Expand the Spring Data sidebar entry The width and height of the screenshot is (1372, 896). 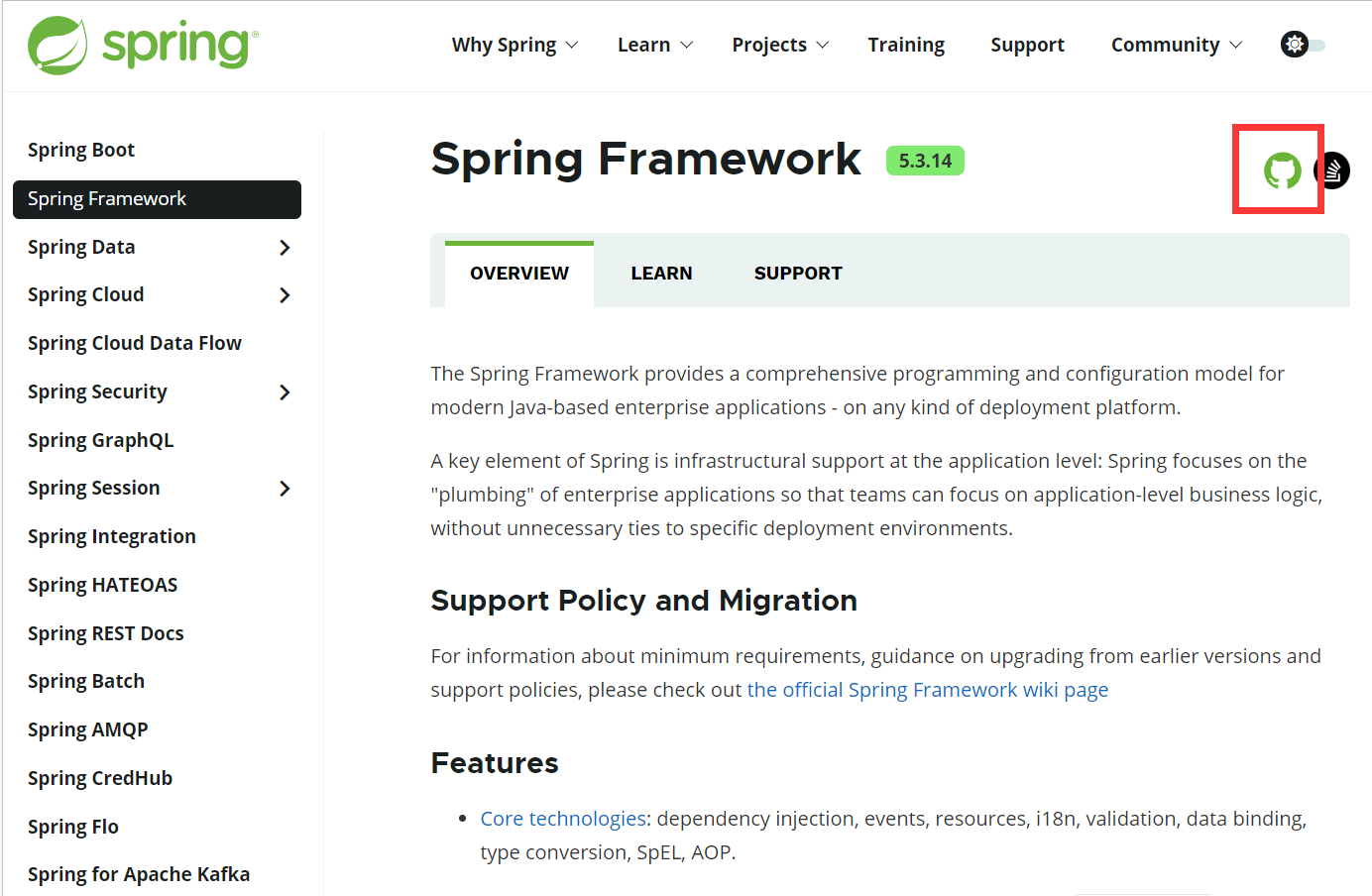286,248
